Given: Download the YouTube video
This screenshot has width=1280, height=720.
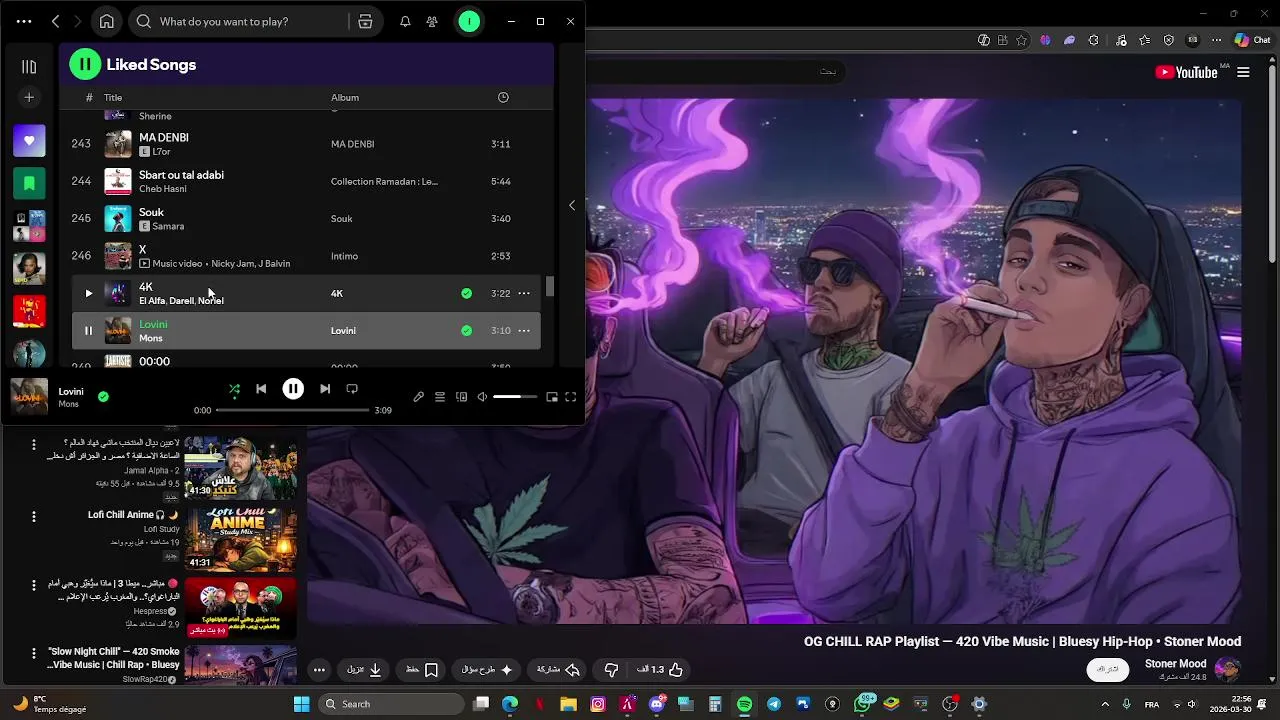Looking at the screenshot, I should 364,670.
